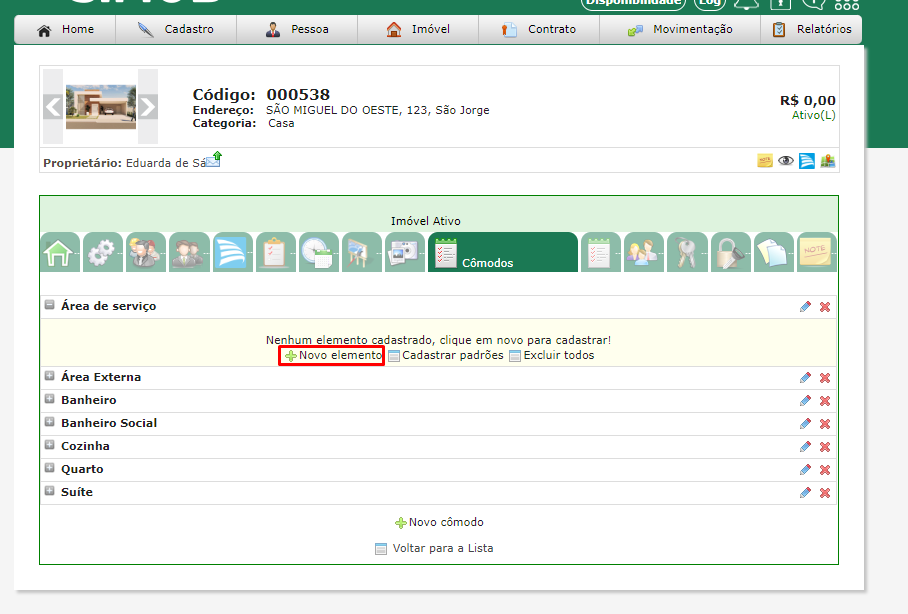Edit Cozinha with pencil icon
Viewport: 908px width, 614px height.
pos(806,447)
